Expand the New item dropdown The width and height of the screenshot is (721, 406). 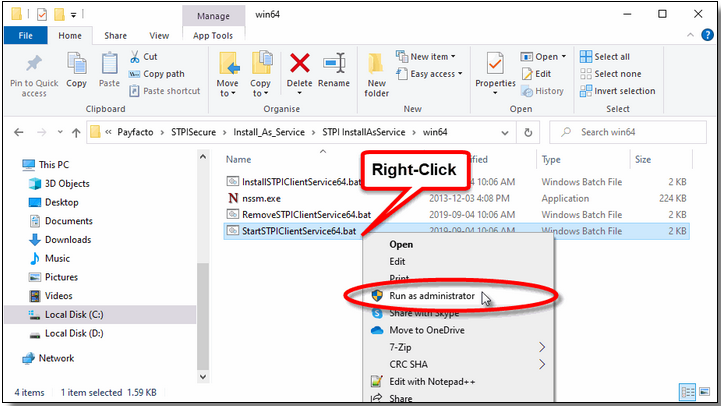(x=429, y=57)
